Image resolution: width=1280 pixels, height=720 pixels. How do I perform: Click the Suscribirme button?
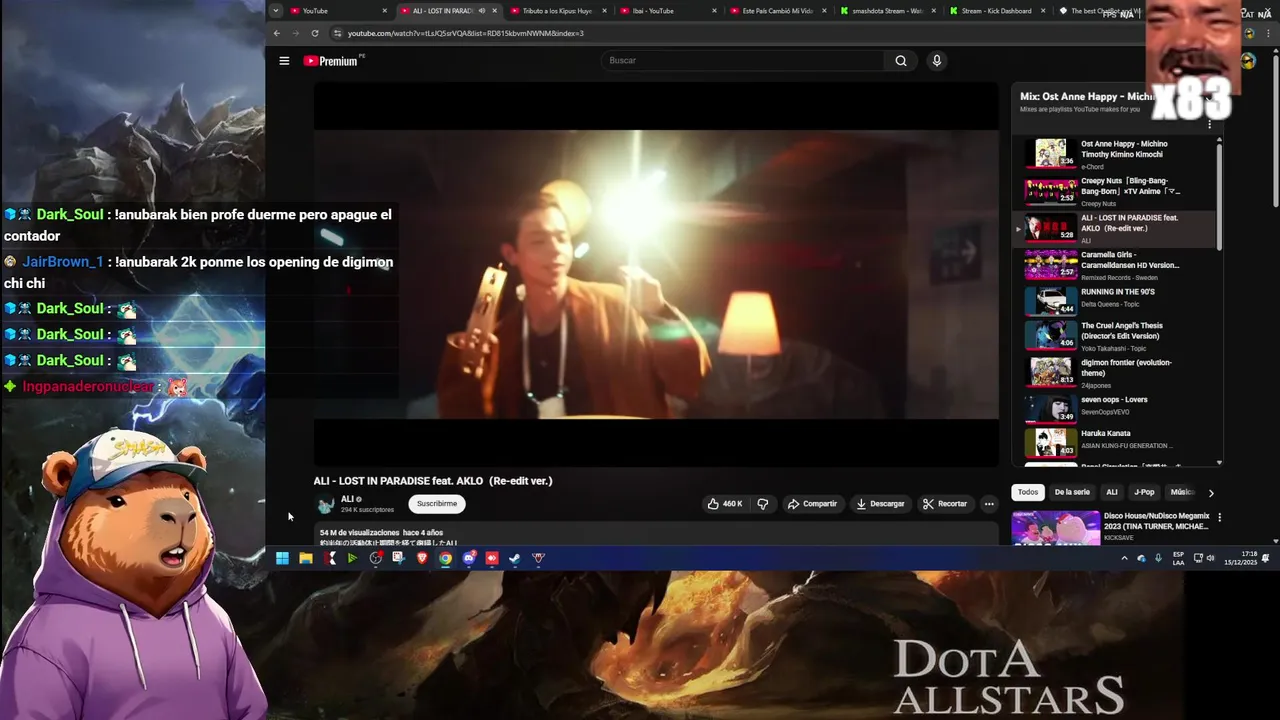437,504
